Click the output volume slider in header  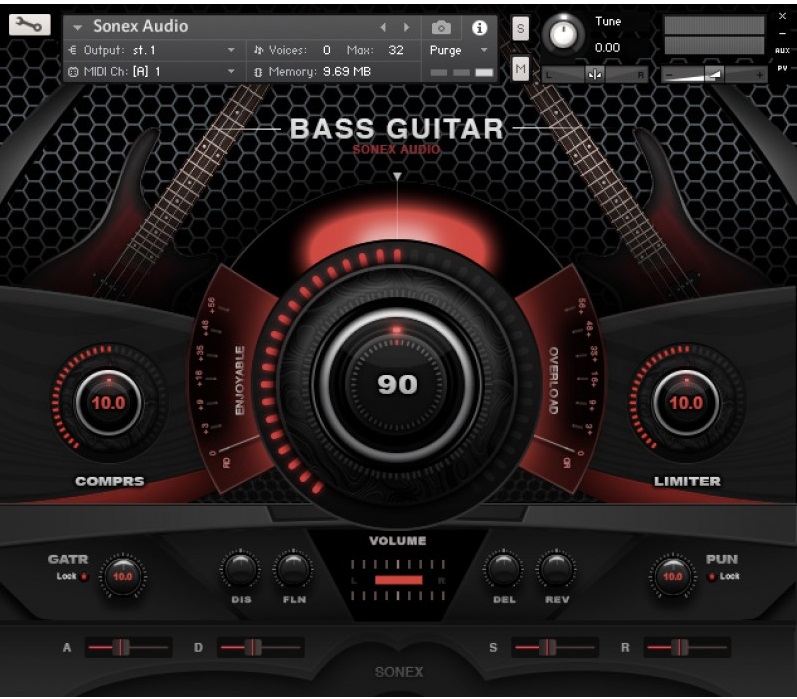714,75
